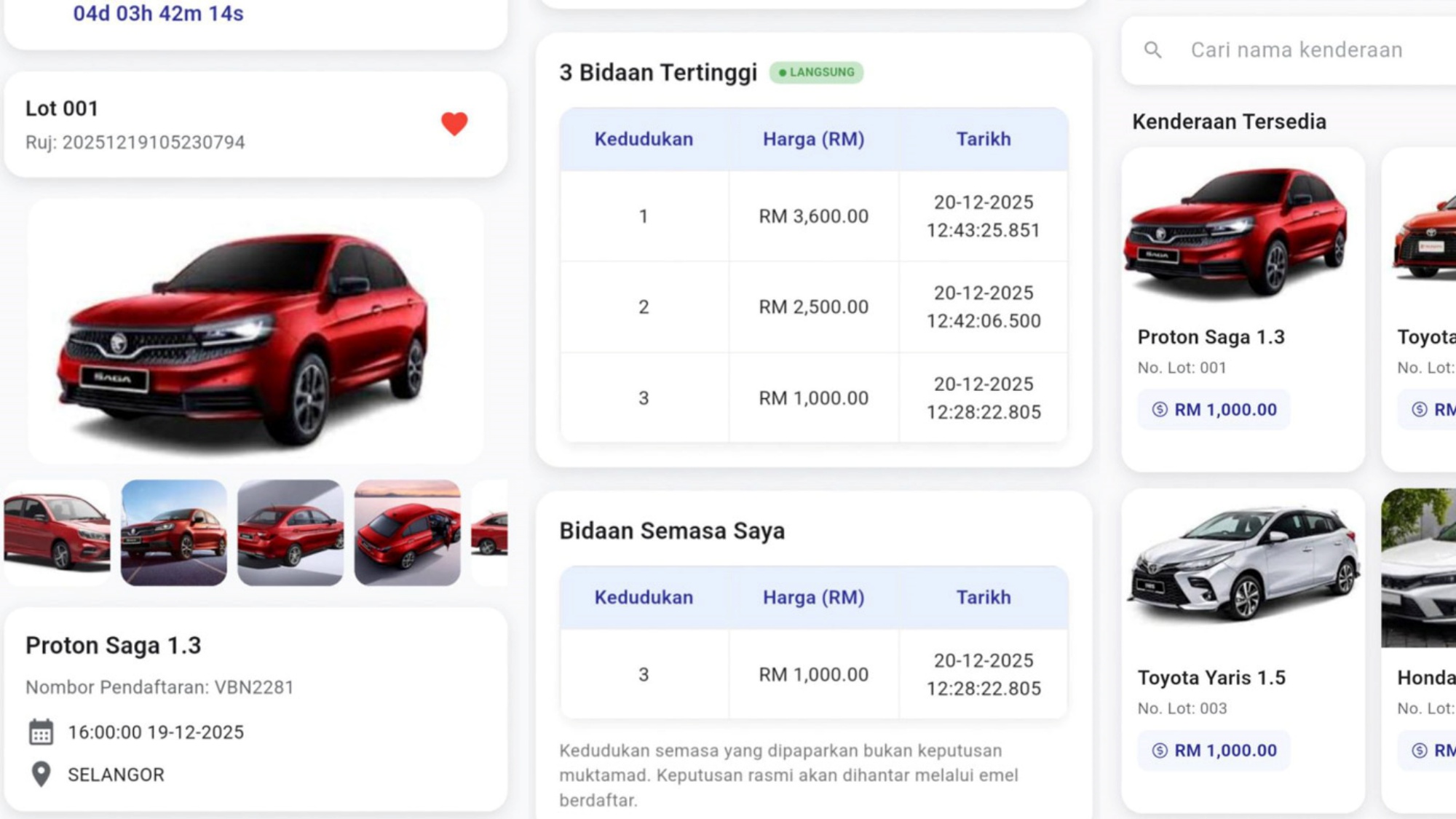Click the green LANGSUNG live badge

(x=817, y=72)
